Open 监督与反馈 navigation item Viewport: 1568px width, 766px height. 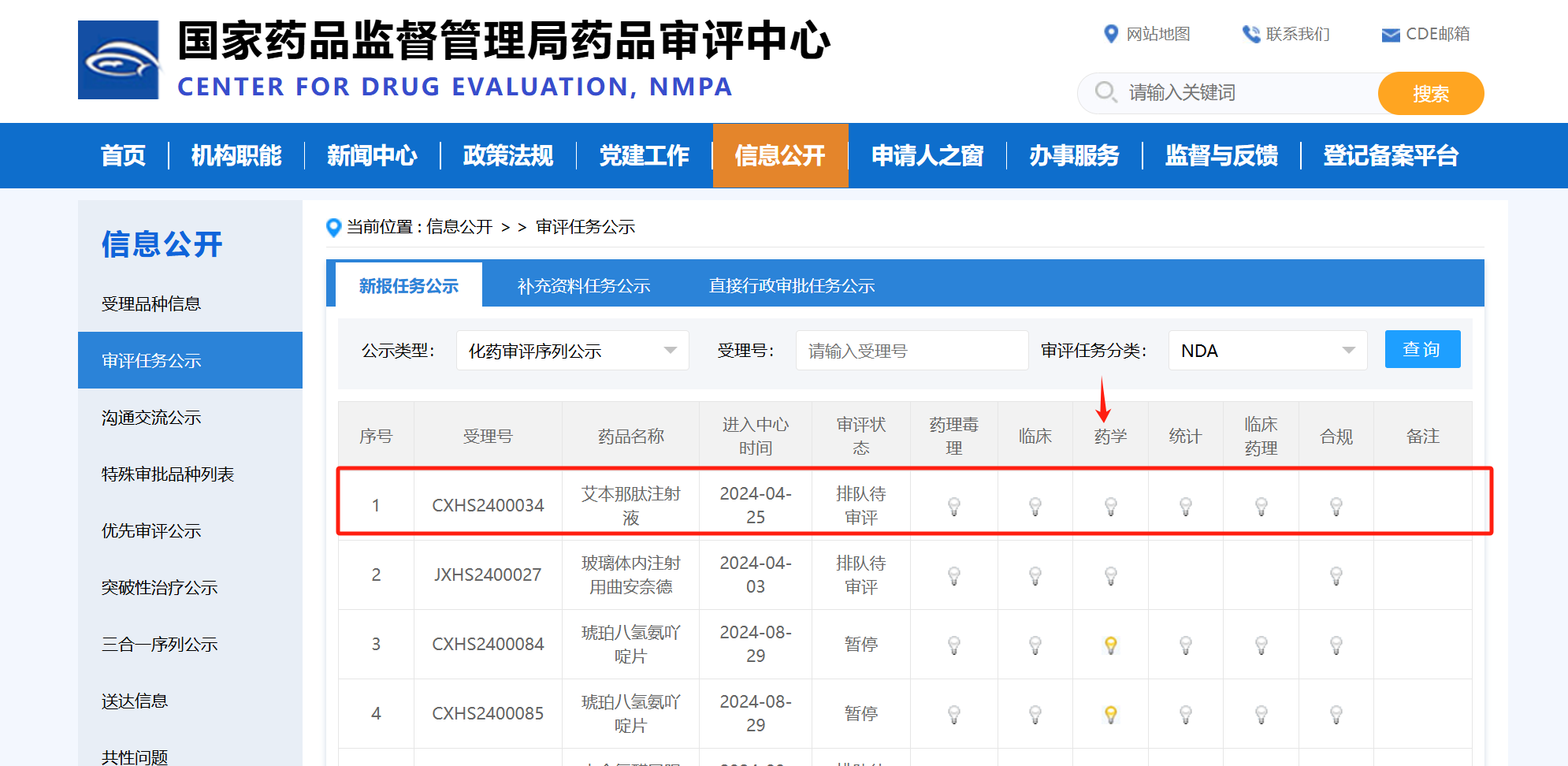point(1221,155)
